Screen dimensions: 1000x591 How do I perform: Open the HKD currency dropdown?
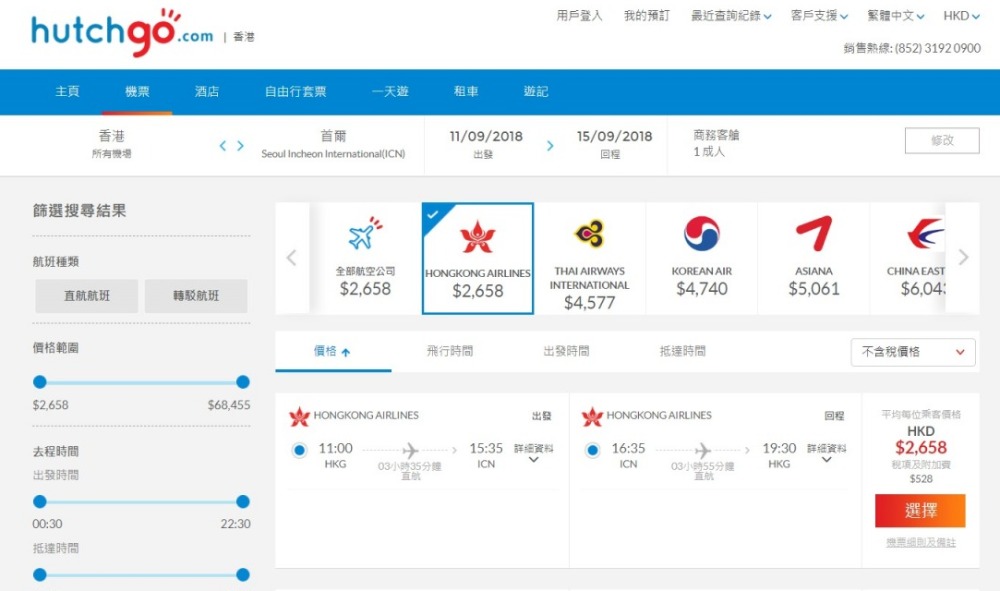point(962,16)
